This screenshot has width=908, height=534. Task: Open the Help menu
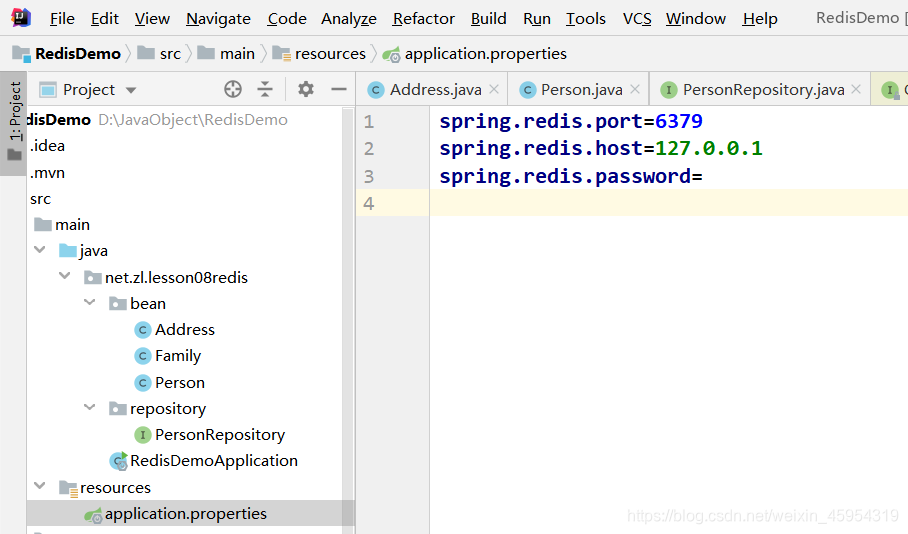(x=760, y=19)
